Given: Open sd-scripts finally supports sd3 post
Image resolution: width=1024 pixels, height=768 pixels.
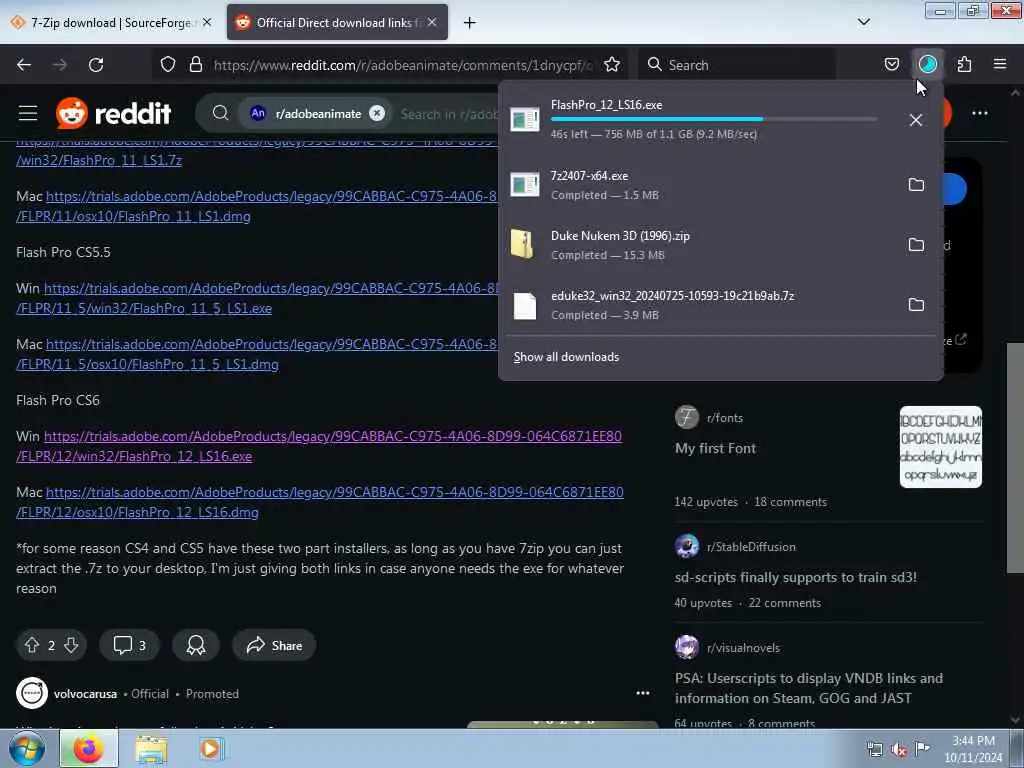Looking at the screenshot, I should 795,577.
